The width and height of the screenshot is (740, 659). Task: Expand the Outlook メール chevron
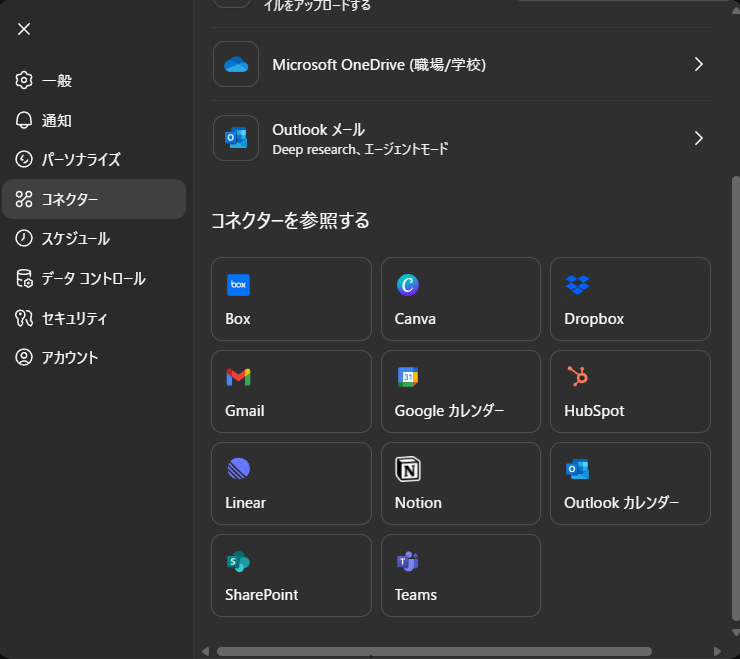click(698, 138)
